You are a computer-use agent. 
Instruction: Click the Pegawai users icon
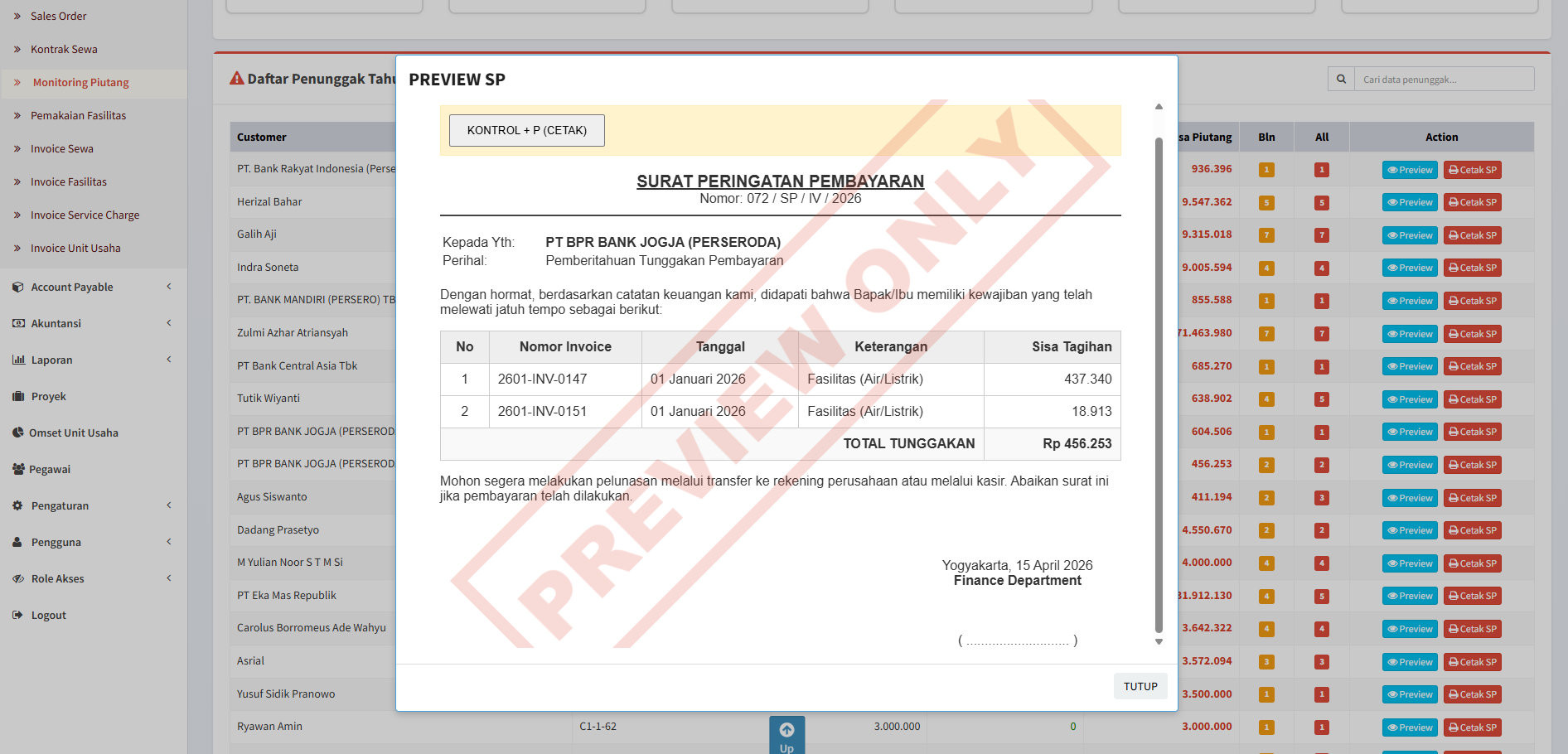[x=18, y=470]
